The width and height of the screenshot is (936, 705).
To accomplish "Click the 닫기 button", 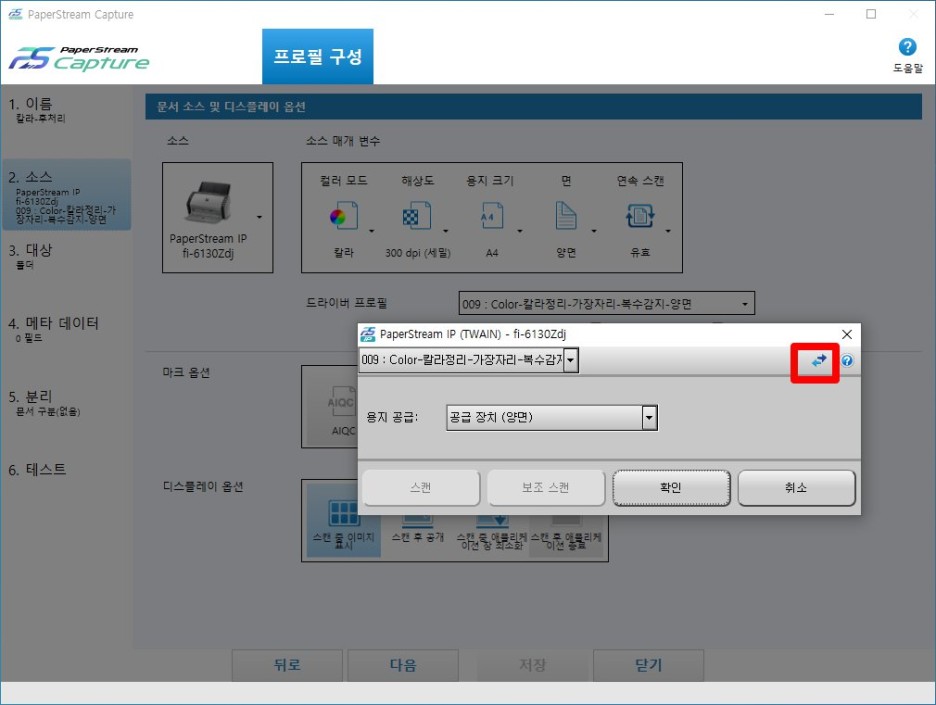I will [648, 665].
